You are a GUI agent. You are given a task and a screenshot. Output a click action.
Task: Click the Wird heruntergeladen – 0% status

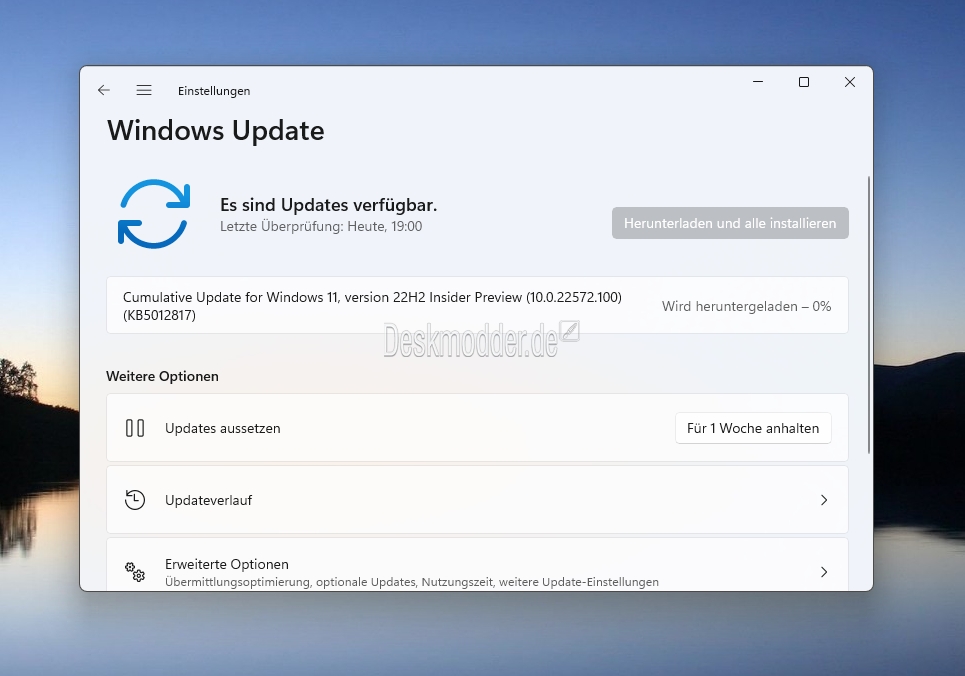746,306
